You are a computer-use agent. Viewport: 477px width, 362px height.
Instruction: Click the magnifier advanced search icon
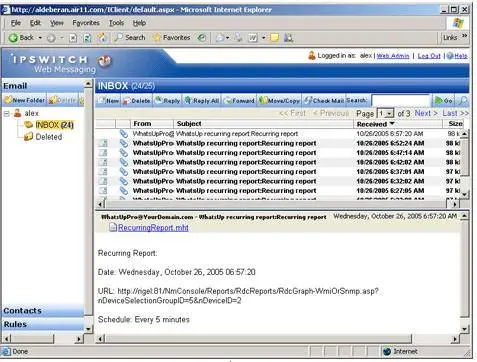[462, 100]
